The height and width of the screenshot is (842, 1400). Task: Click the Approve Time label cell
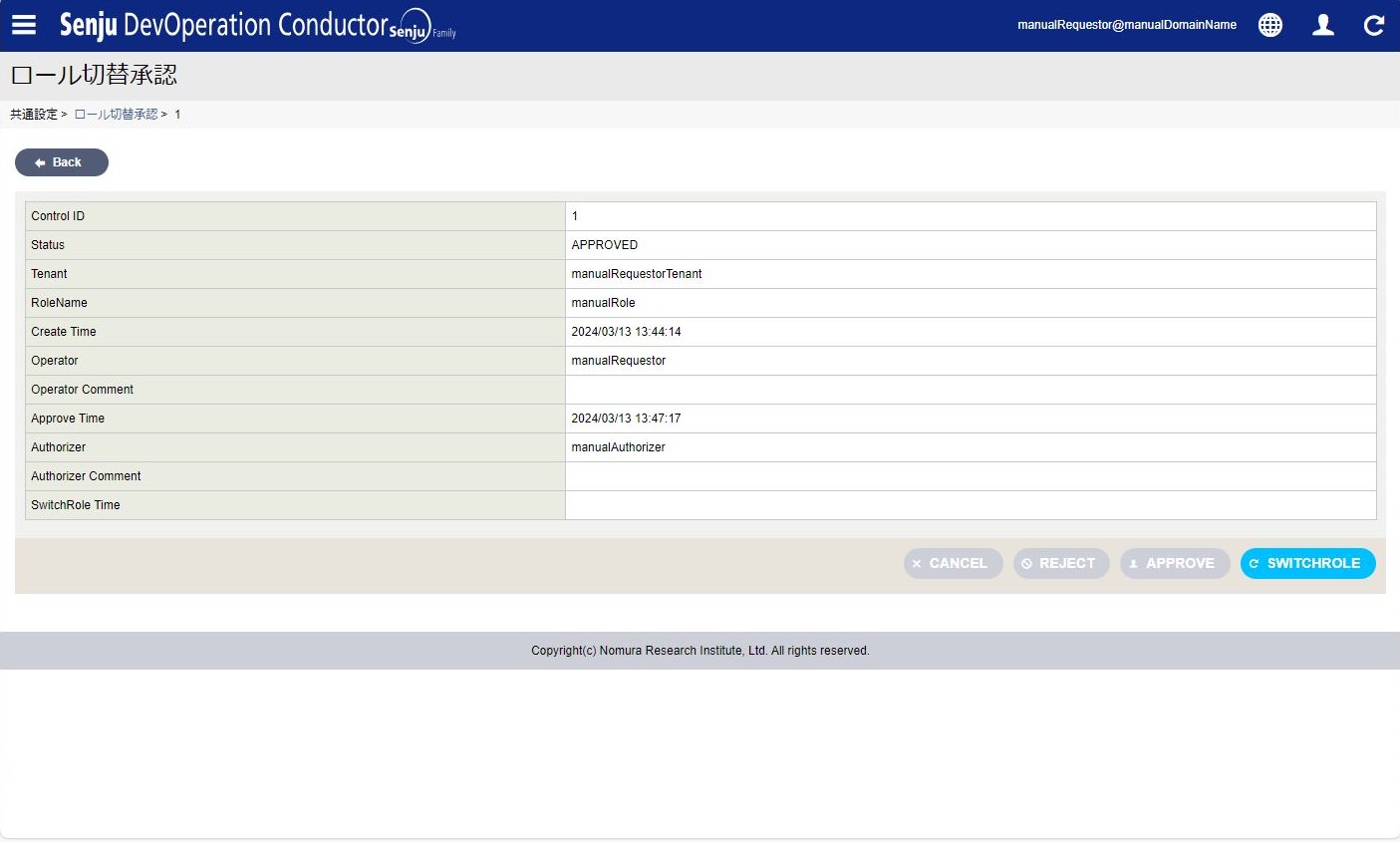[295, 419]
